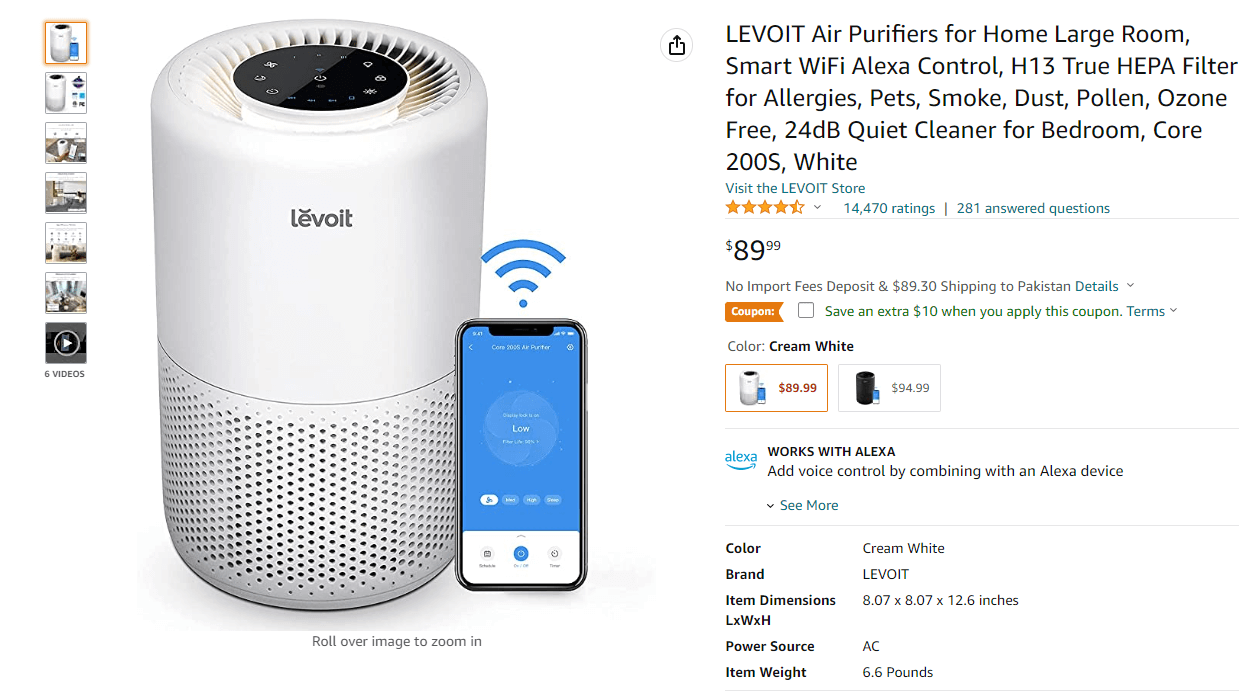The height and width of the screenshot is (698, 1259).
Task: Expand See More under Works With Alexa
Action: [802, 505]
